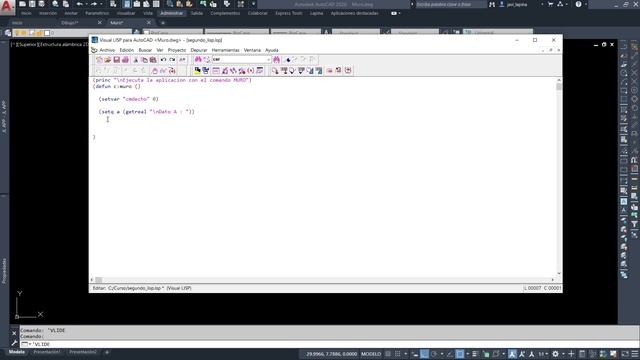Select the Administrar ribbon tab in AutoCAD

[171, 13]
